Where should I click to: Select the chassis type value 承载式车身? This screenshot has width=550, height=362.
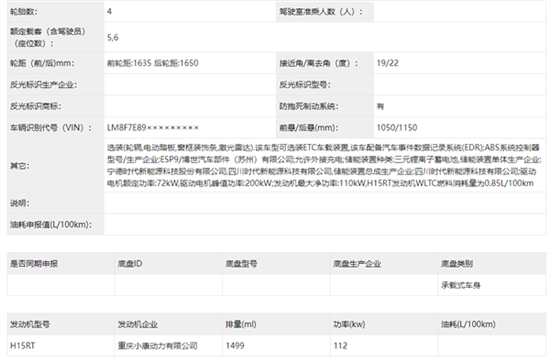[x=461, y=285]
